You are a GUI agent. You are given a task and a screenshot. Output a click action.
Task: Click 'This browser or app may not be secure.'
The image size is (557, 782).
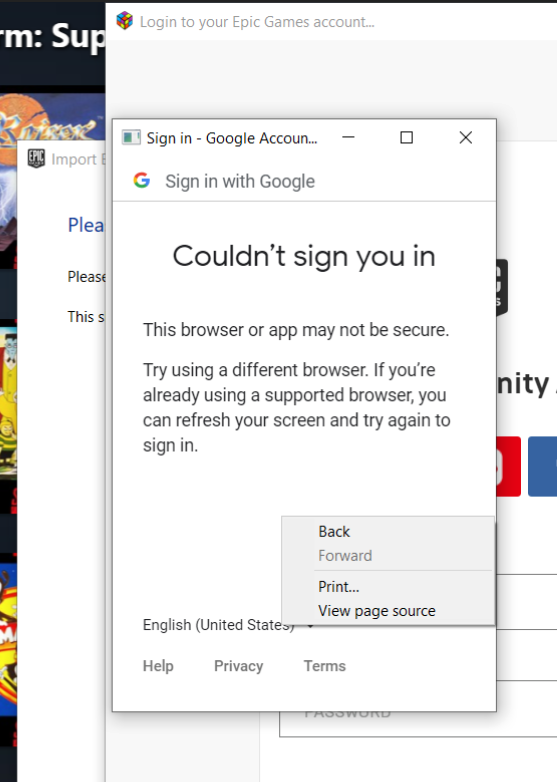296,330
